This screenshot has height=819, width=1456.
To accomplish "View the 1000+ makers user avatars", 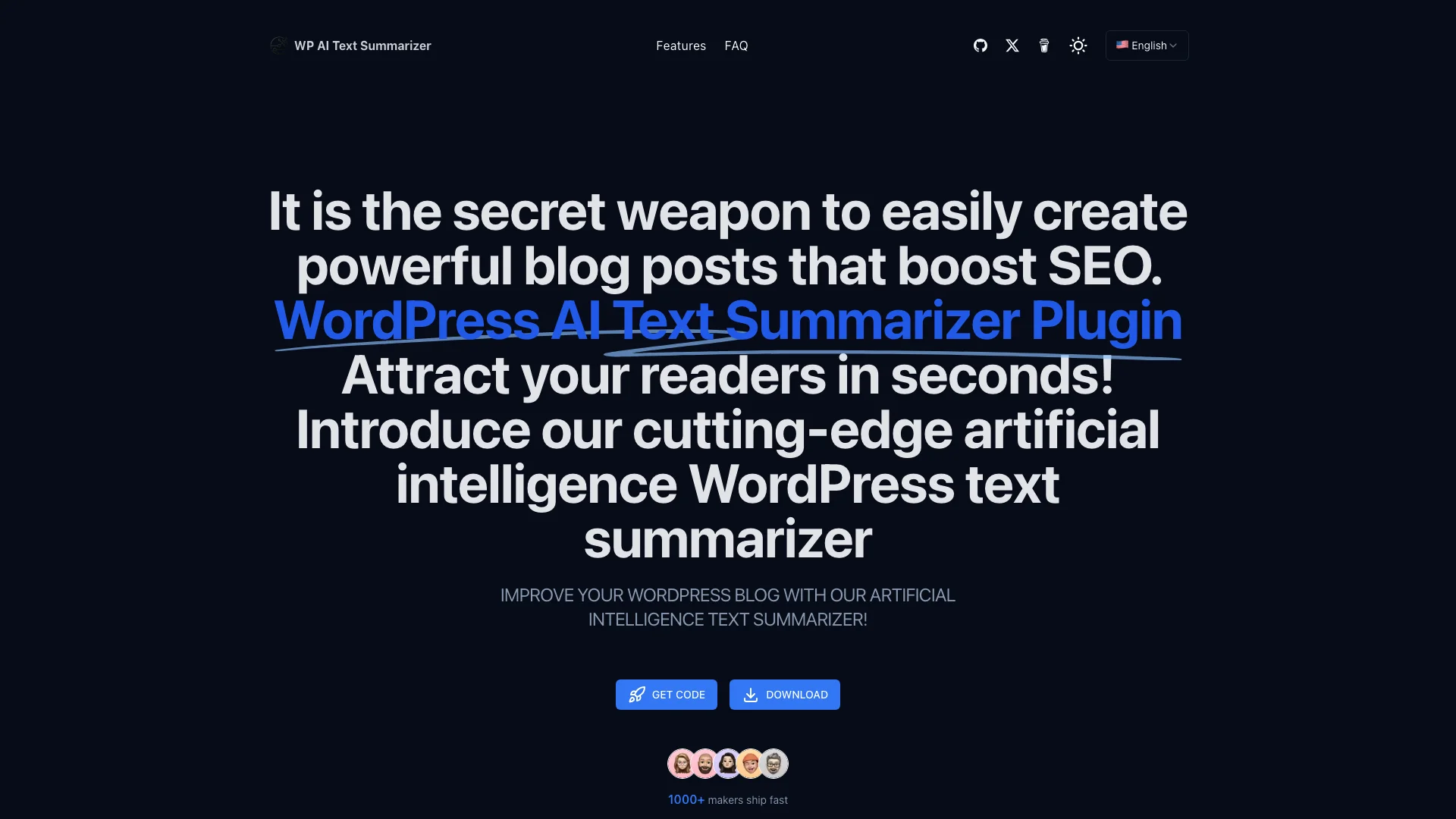I will (x=727, y=763).
